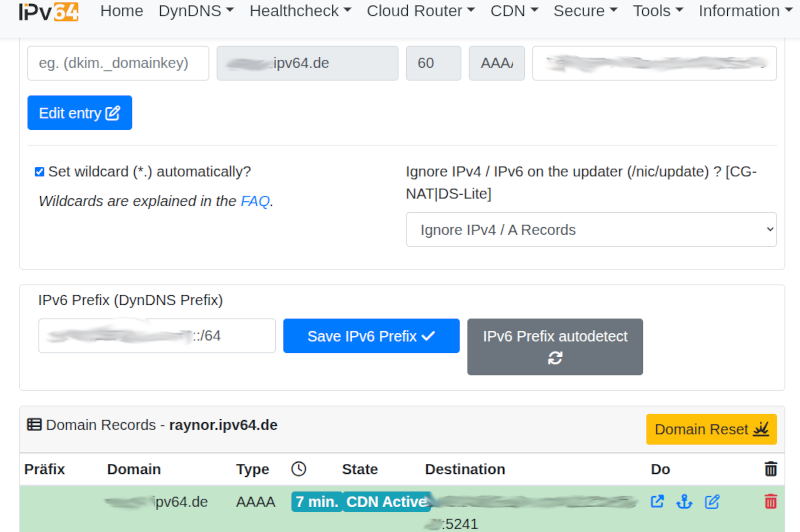Open the FAQ link

(x=255, y=201)
